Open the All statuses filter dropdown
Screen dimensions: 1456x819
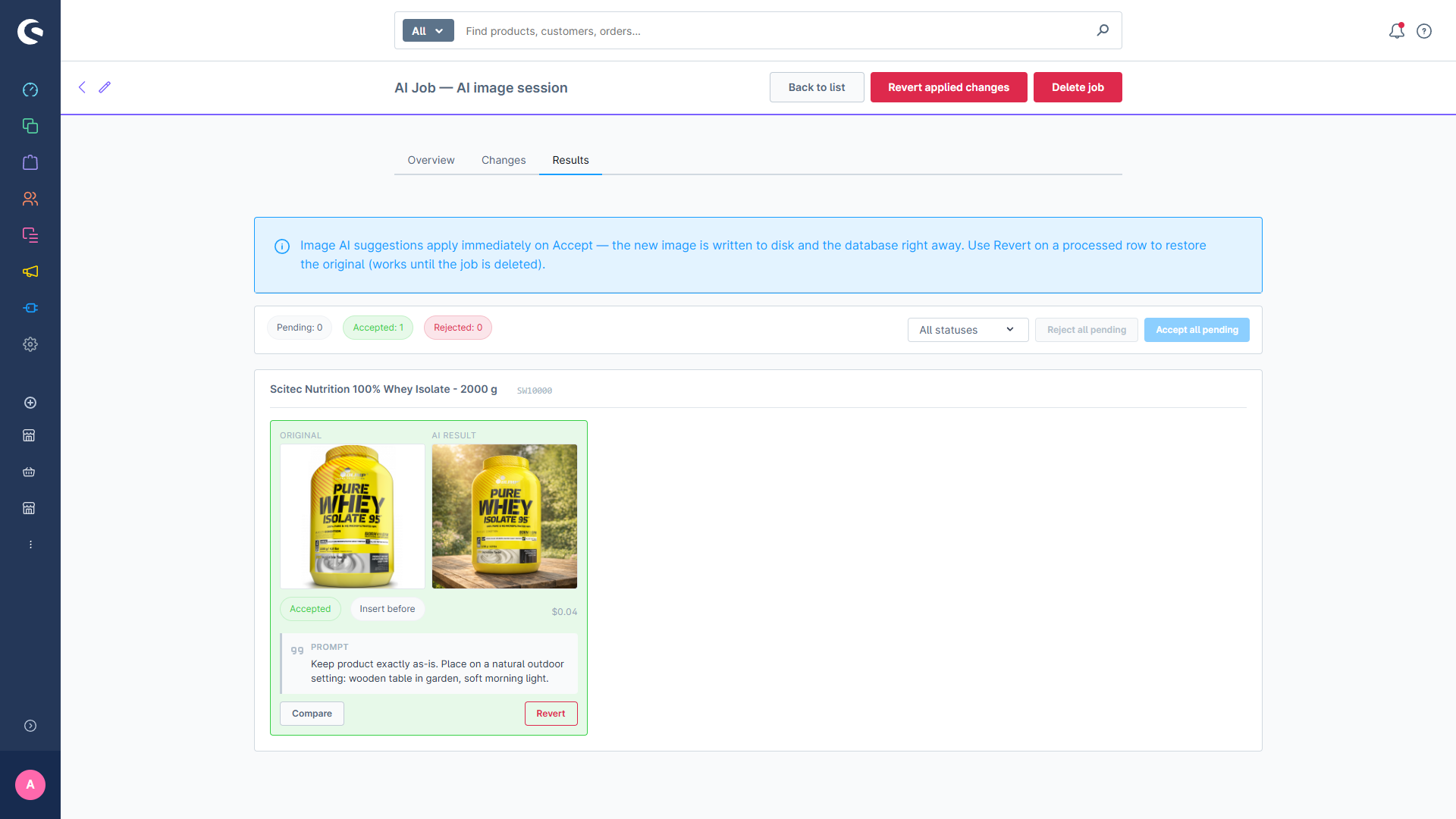pos(968,330)
